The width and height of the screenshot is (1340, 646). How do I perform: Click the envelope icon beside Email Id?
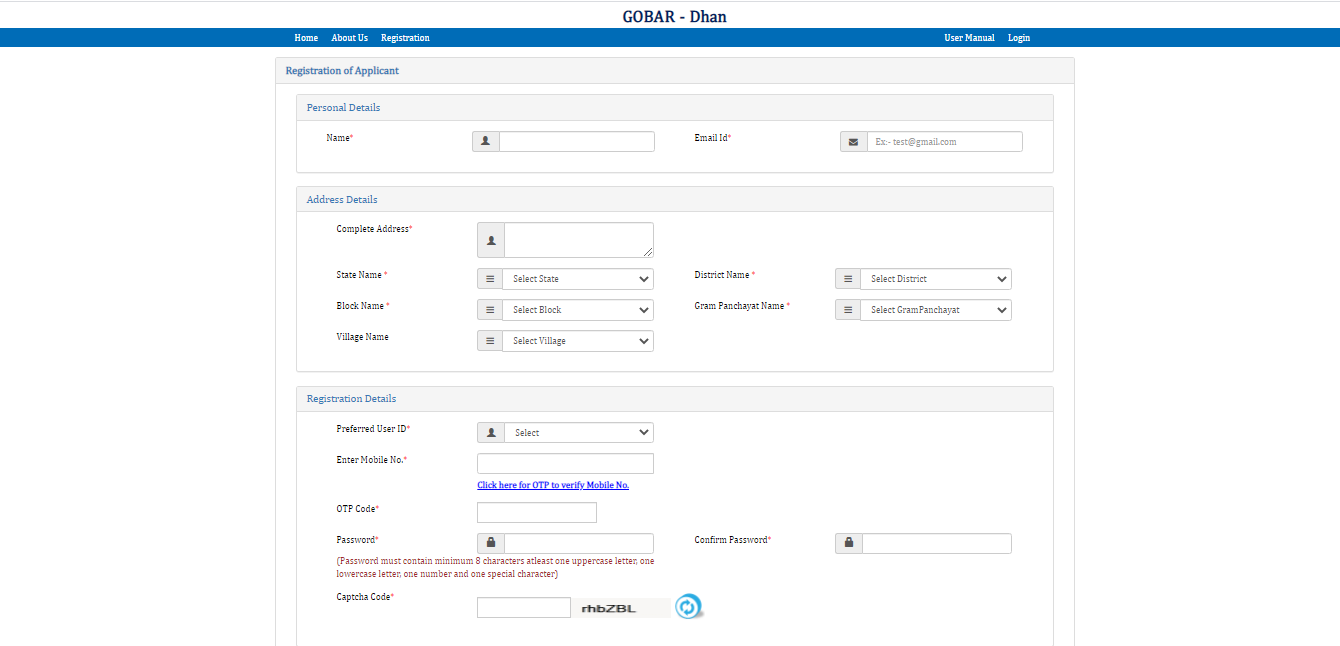[853, 142]
